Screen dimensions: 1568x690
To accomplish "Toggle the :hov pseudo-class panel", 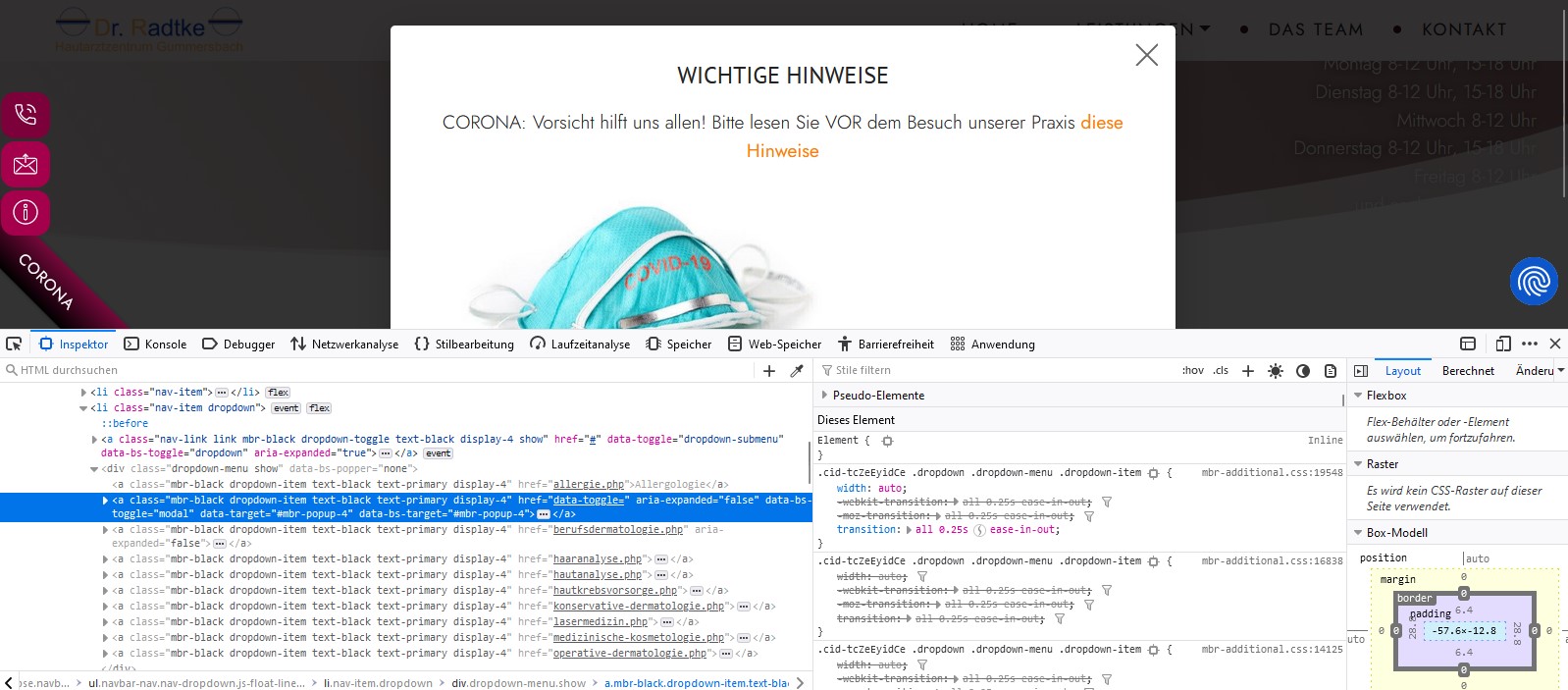I will tap(1192, 371).
